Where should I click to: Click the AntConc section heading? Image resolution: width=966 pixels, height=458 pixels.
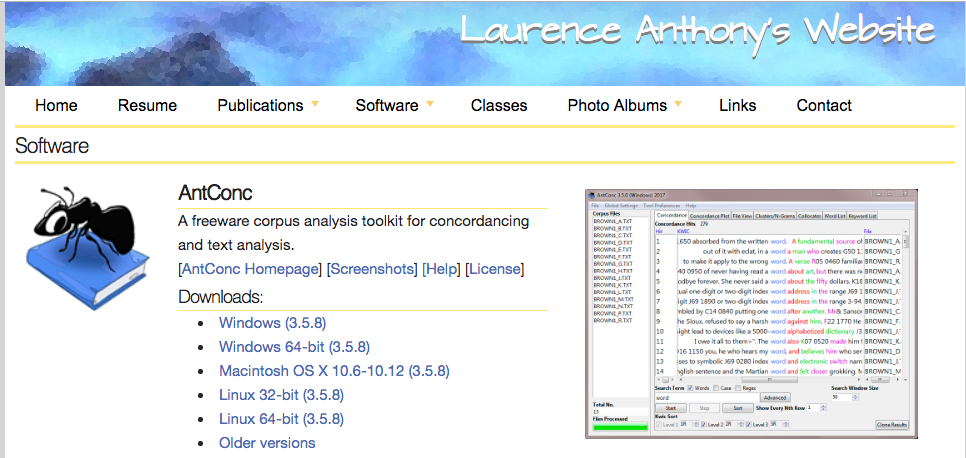tap(215, 193)
